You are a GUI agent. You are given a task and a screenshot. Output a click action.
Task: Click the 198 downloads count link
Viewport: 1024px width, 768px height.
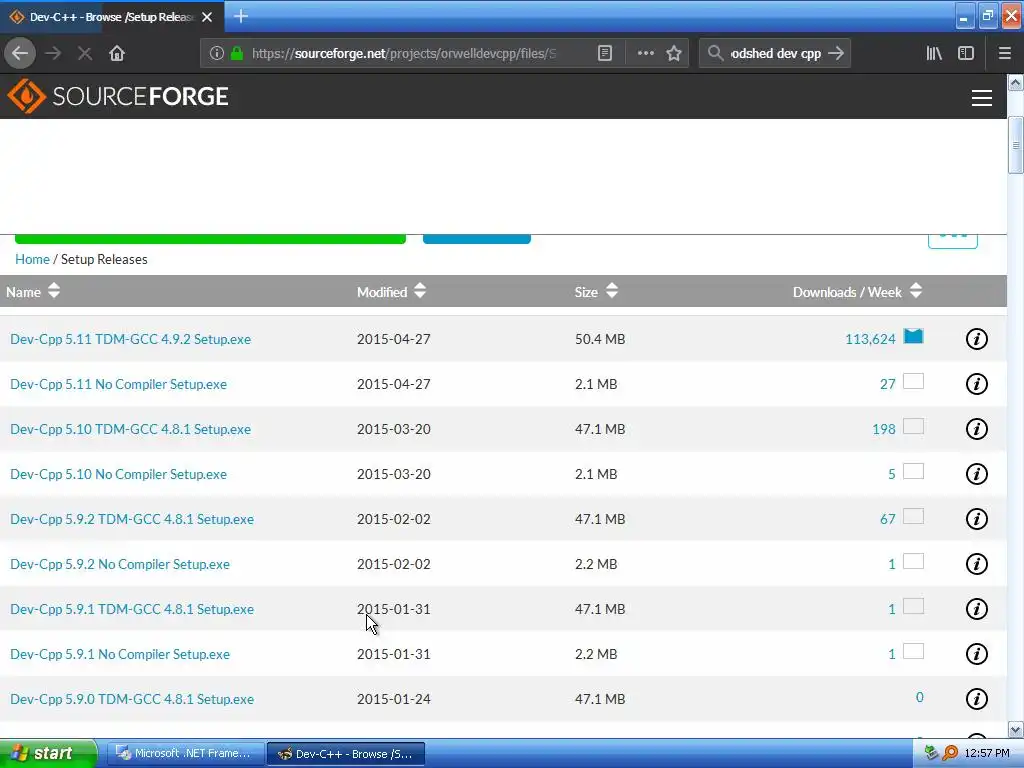[x=884, y=429]
